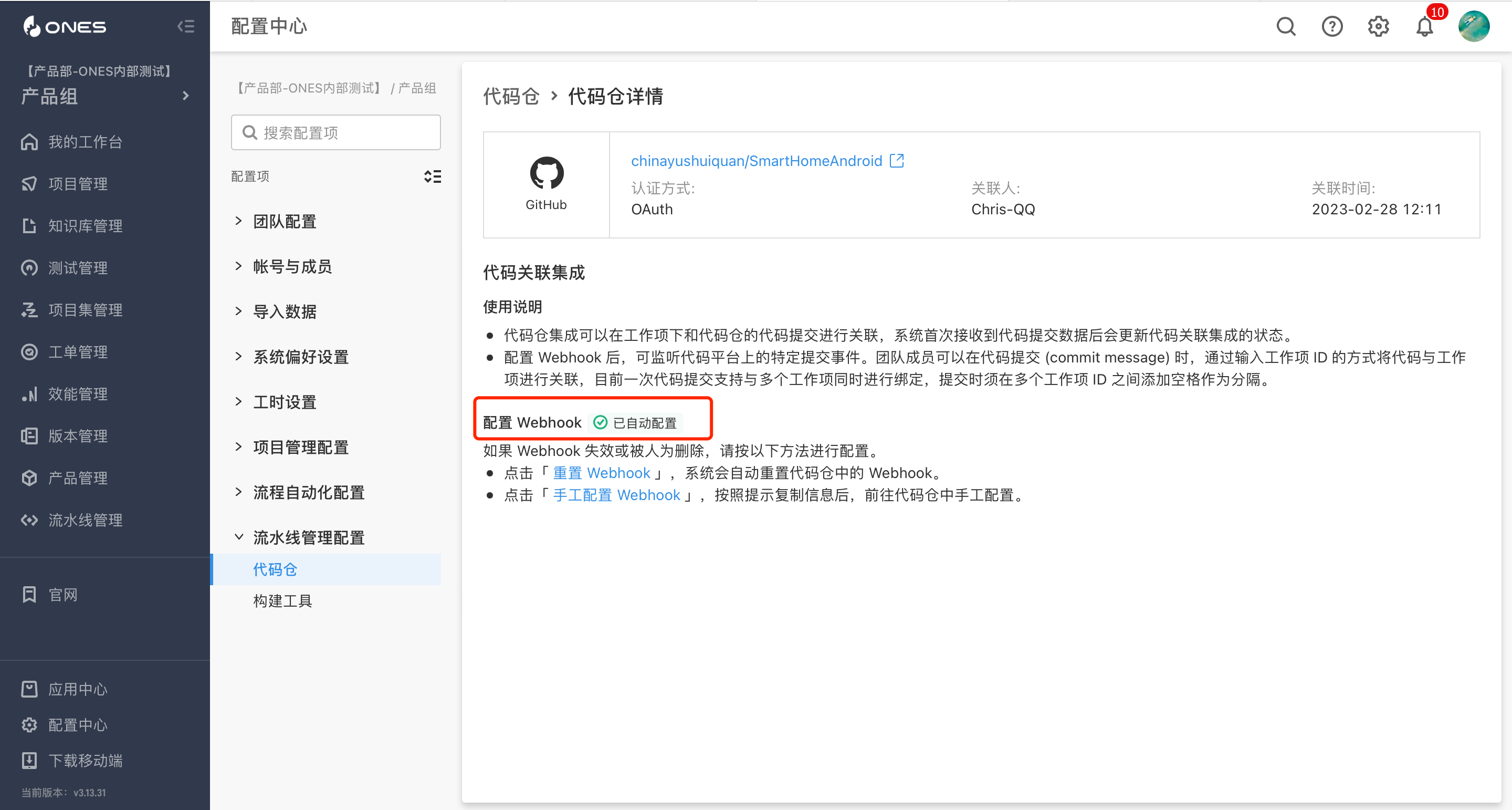Click the GitHub logo icon
Viewport: 1512px width, 810px height.
point(547,173)
